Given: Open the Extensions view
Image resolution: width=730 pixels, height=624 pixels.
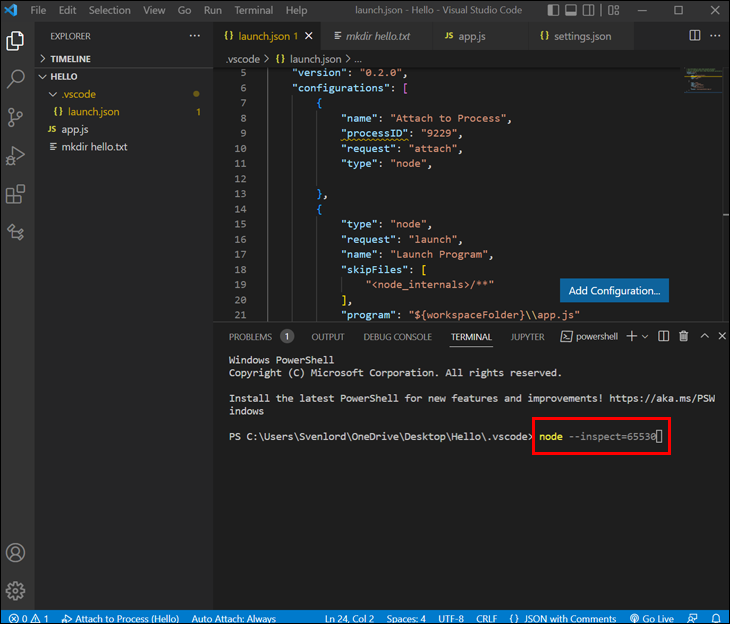Looking at the screenshot, I should coord(16,194).
